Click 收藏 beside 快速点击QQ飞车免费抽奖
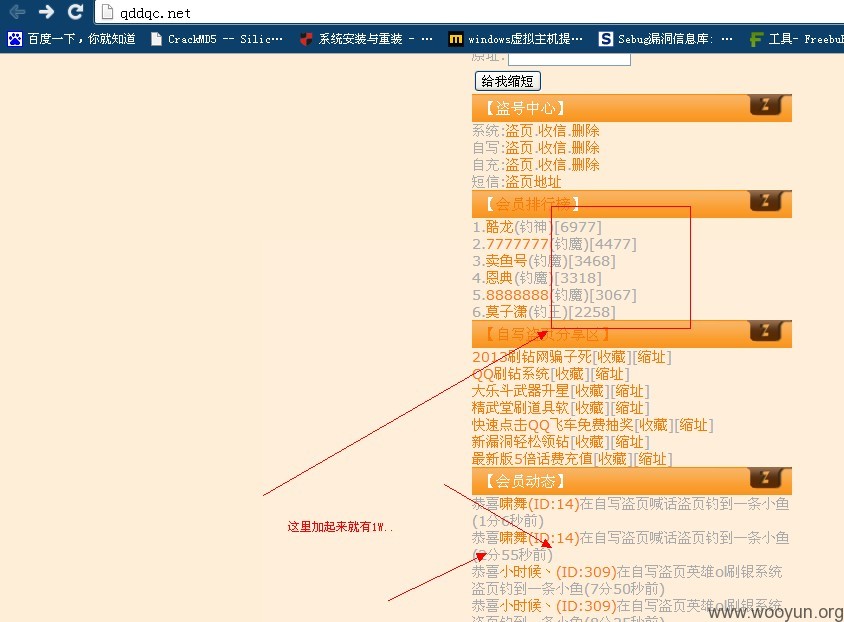Screen dimensions: 844x622 coord(653,425)
